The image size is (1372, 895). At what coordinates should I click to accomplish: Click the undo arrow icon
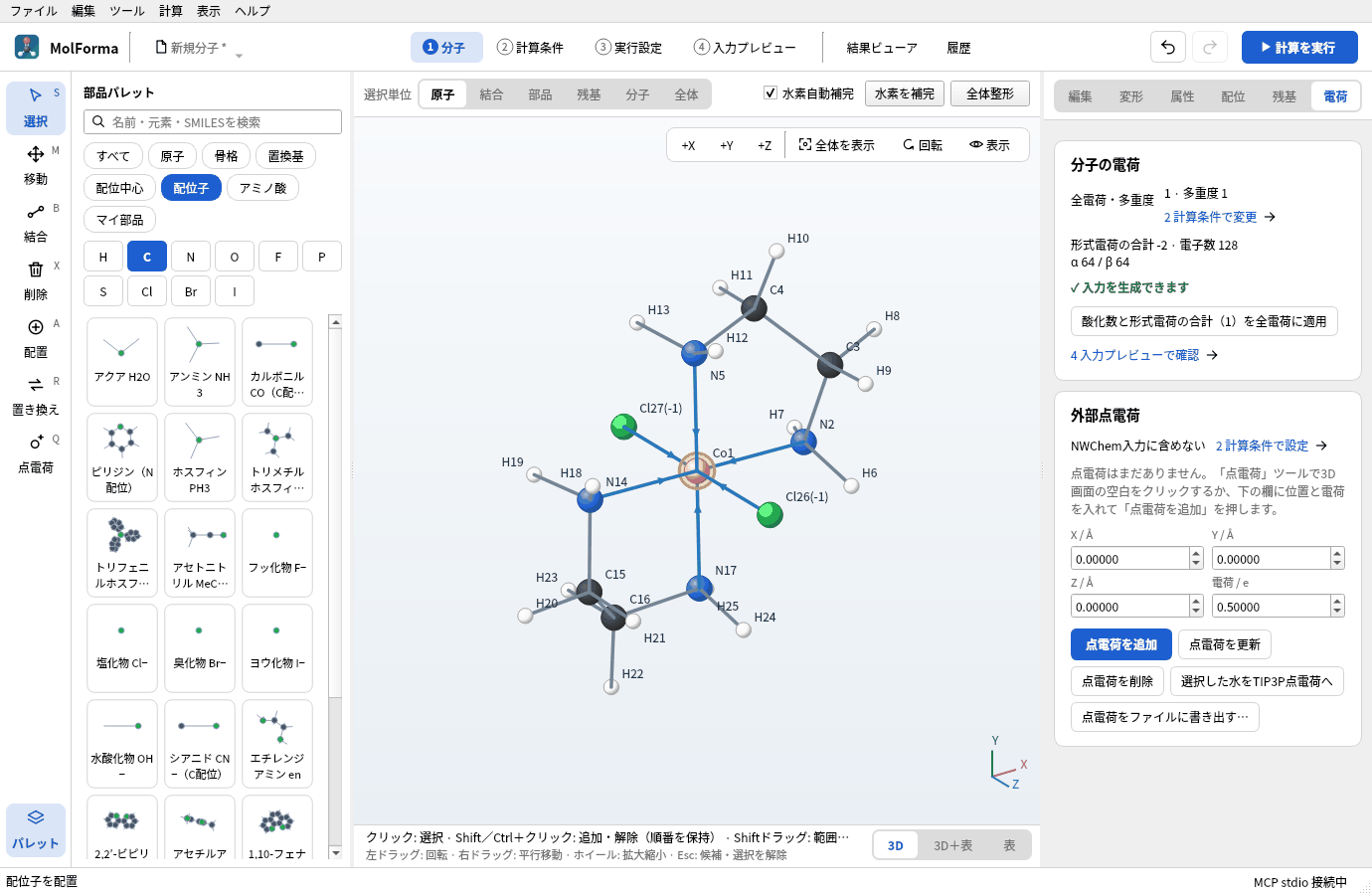pyautogui.click(x=1168, y=47)
